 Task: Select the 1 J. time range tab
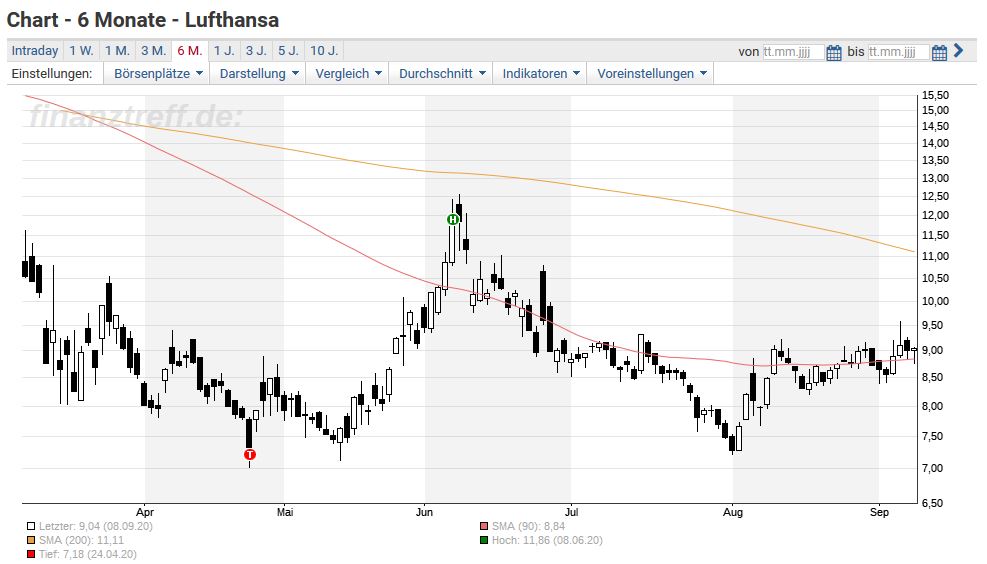pyautogui.click(x=223, y=51)
